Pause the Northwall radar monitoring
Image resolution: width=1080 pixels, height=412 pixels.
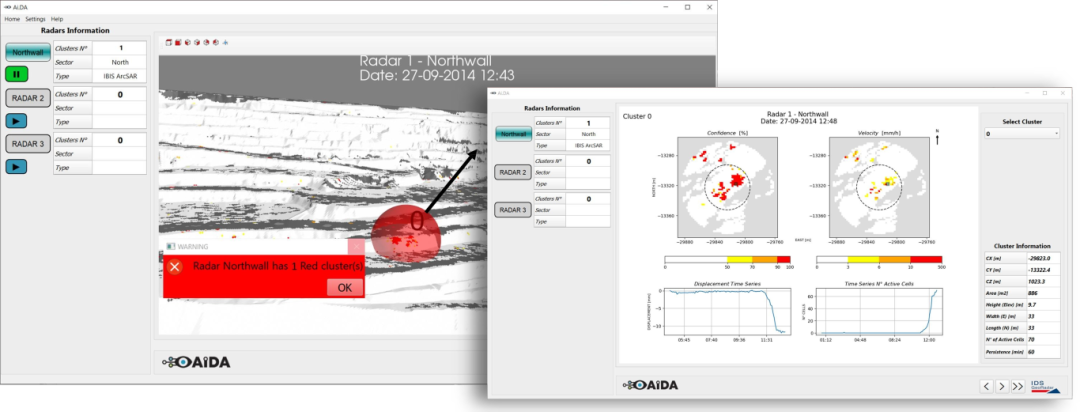click(16, 74)
